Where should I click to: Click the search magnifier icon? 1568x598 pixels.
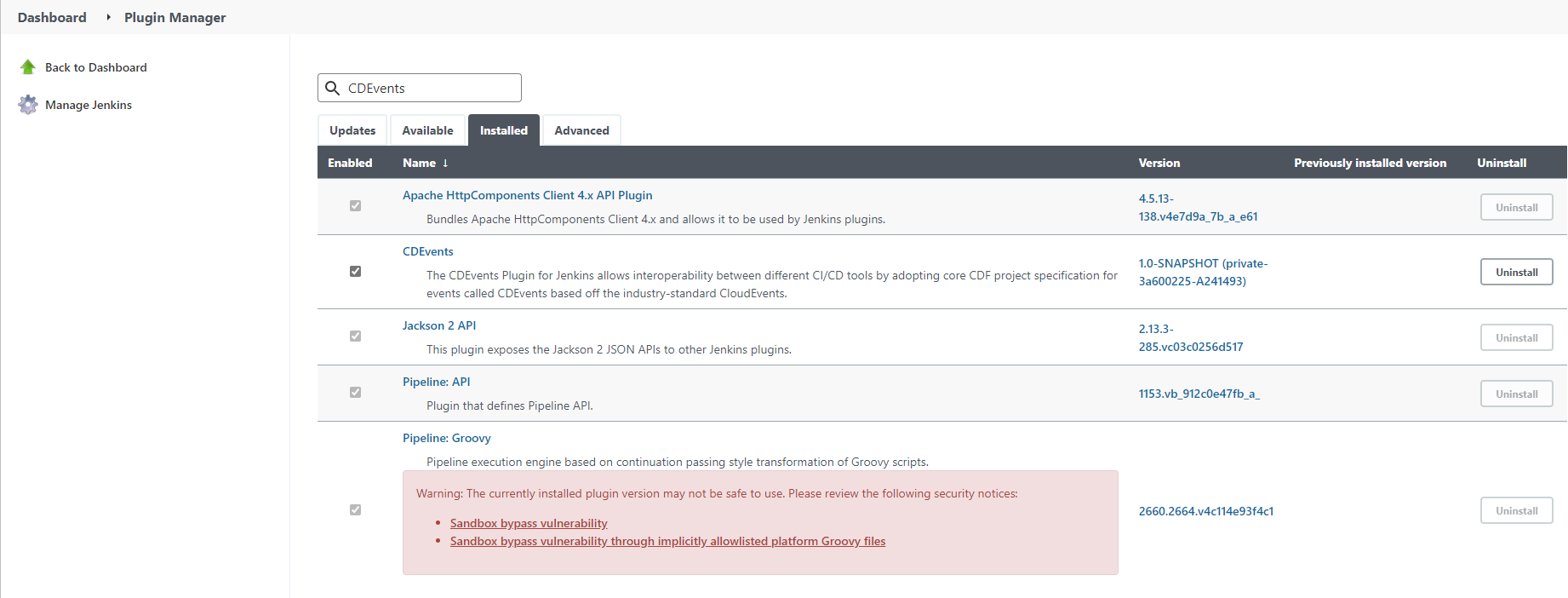pyautogui.click(x=333, y=88)
